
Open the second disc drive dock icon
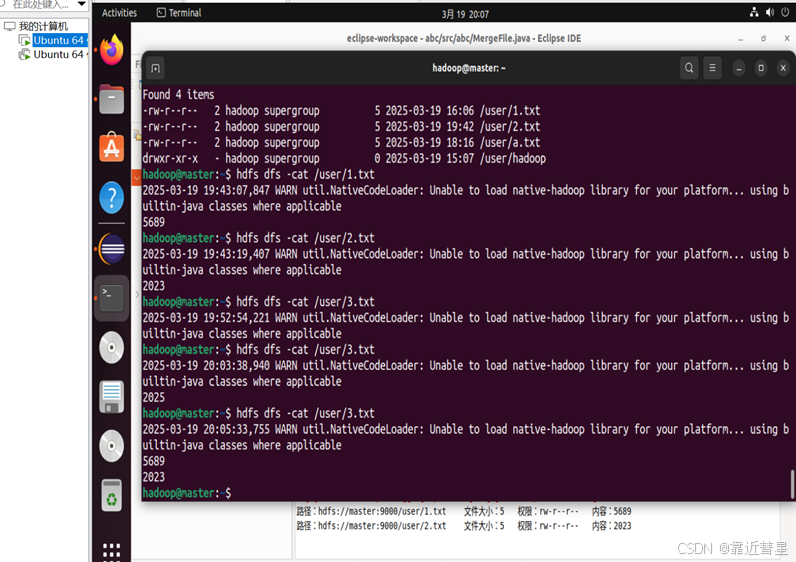click(x=112, y=446)
